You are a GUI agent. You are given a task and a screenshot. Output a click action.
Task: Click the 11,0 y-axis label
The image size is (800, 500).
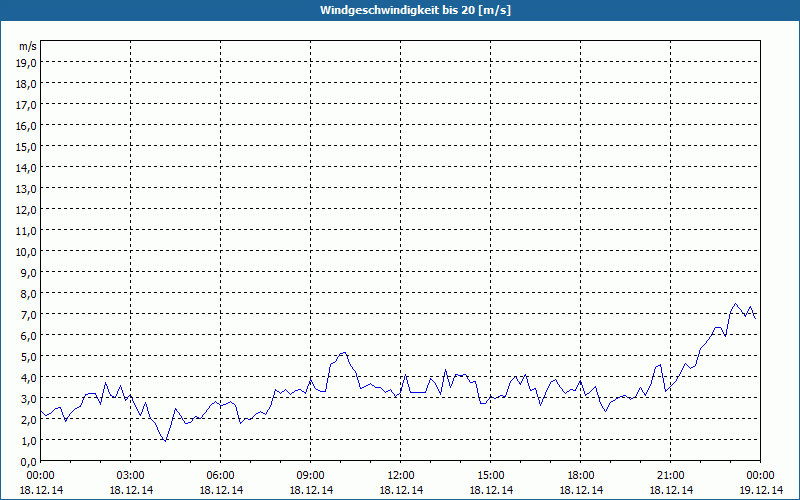pos(26,231)
